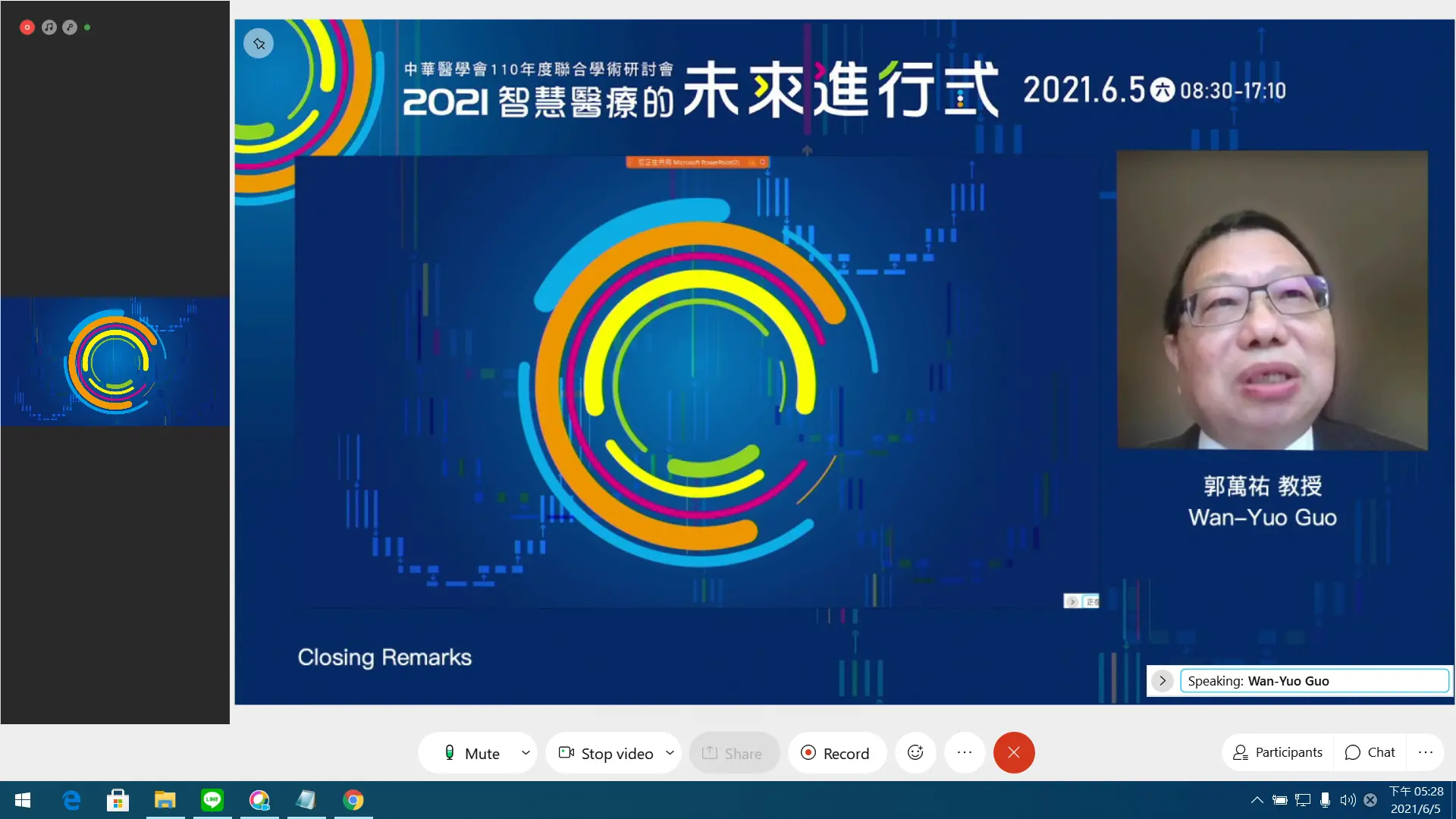Screen dimensions: 1456x819
Task: Start recording the meeting
Action: (x=836, y=753)
